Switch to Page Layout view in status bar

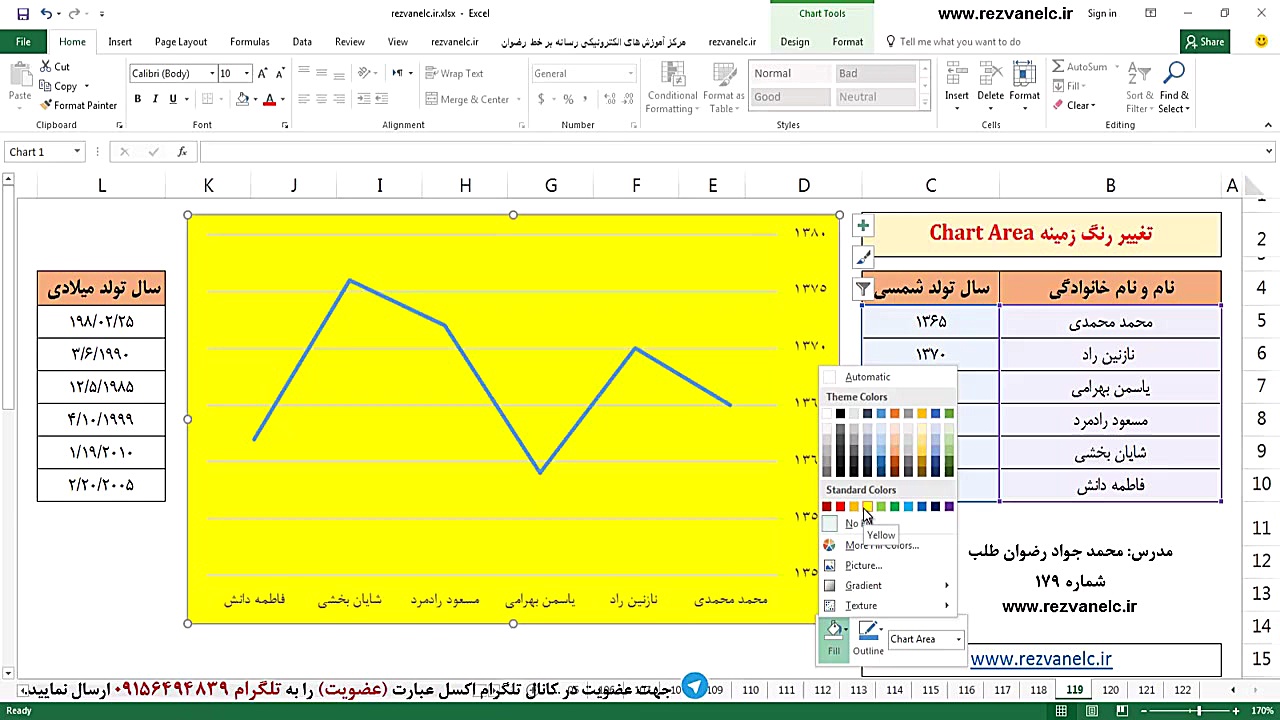tap(1094, 711)
